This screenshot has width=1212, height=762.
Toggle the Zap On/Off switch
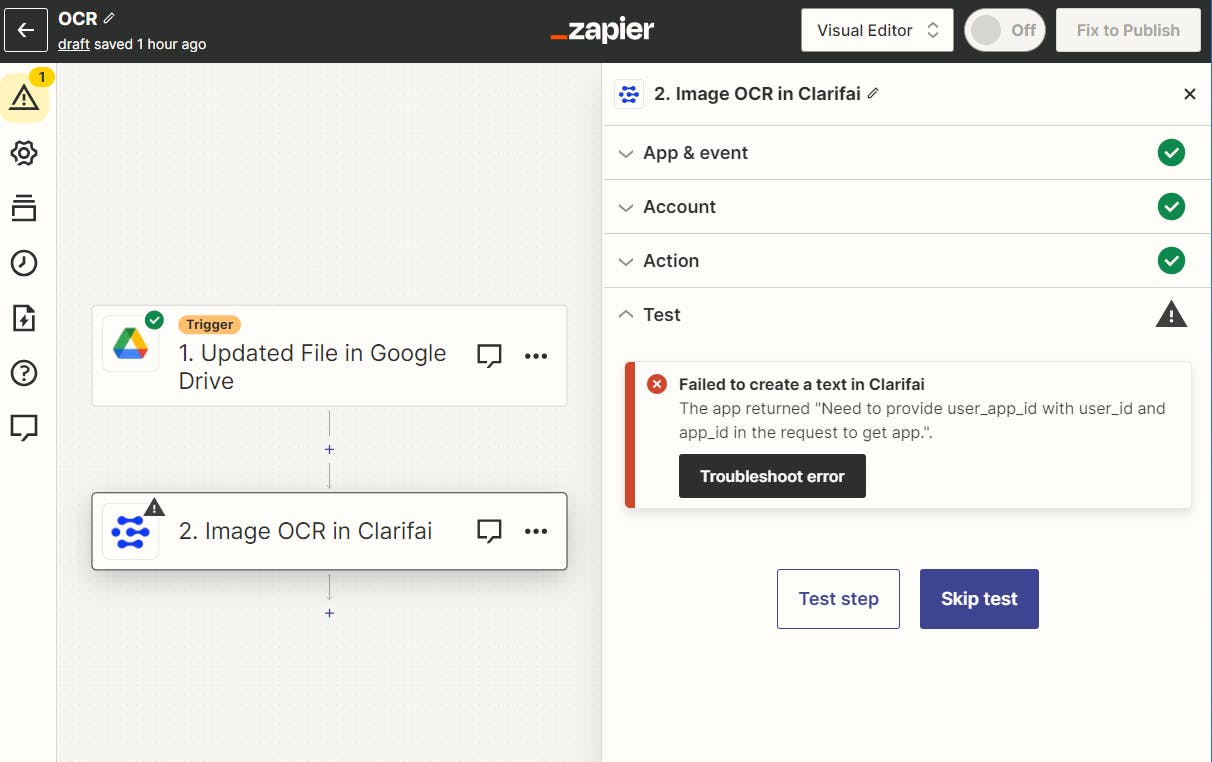[1004, 30]
